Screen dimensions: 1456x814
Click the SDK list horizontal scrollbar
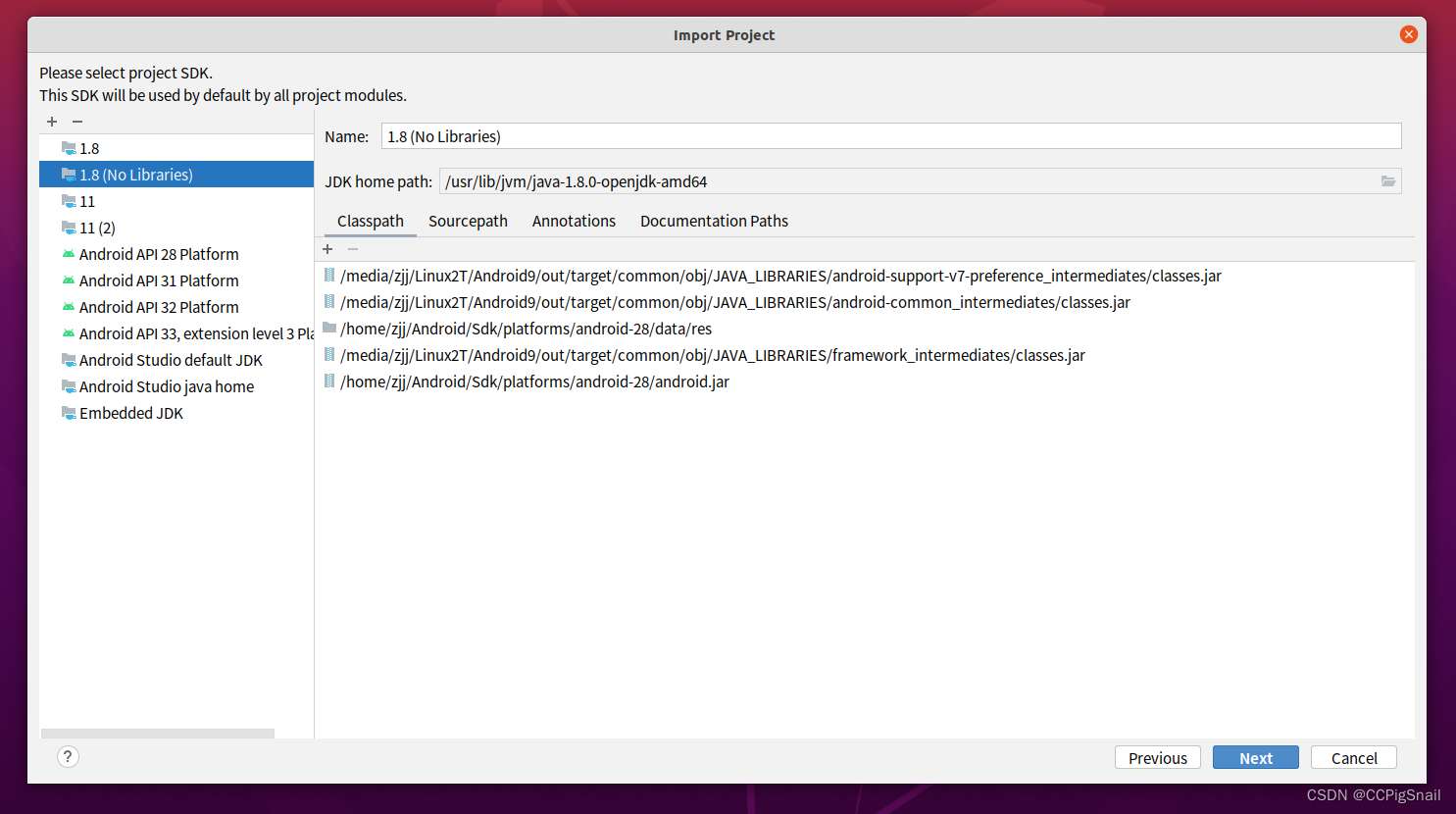(x=158, y=734)
